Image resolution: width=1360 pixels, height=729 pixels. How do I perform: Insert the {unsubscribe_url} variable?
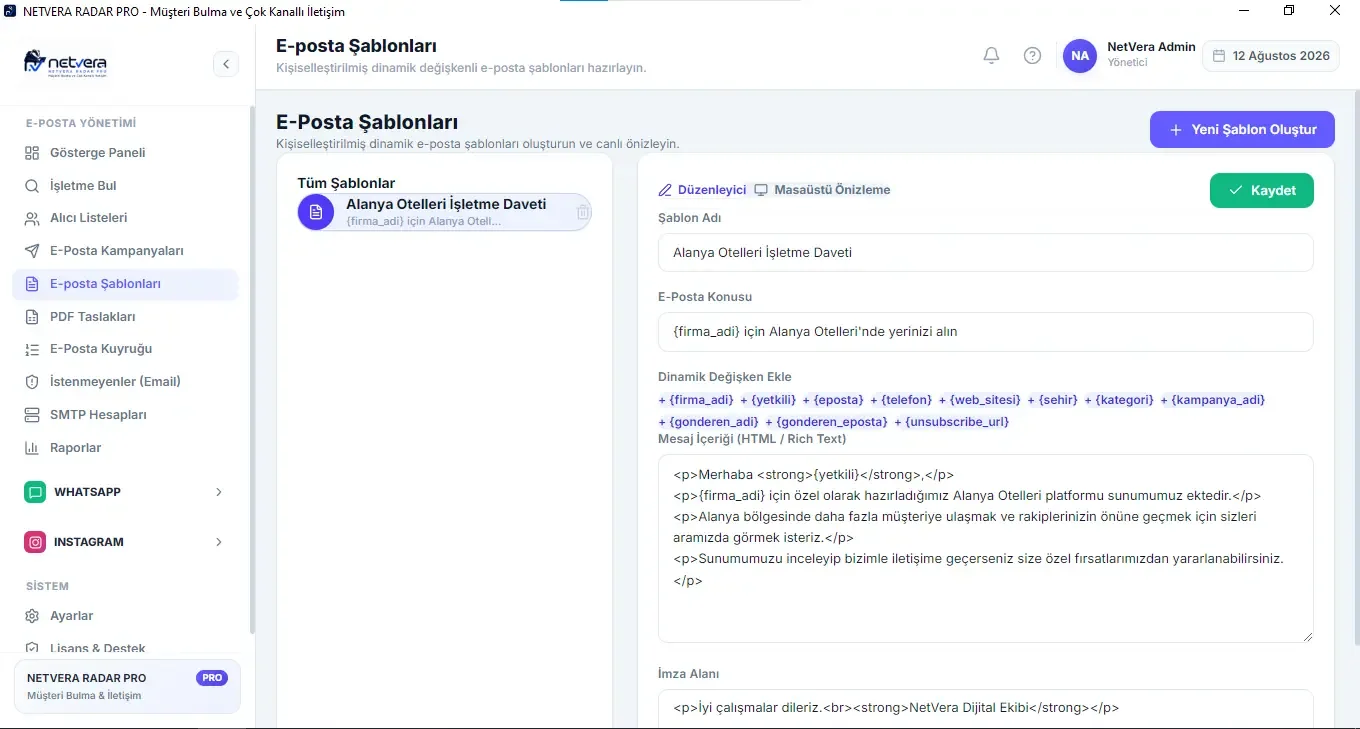[x=952, y=422]
